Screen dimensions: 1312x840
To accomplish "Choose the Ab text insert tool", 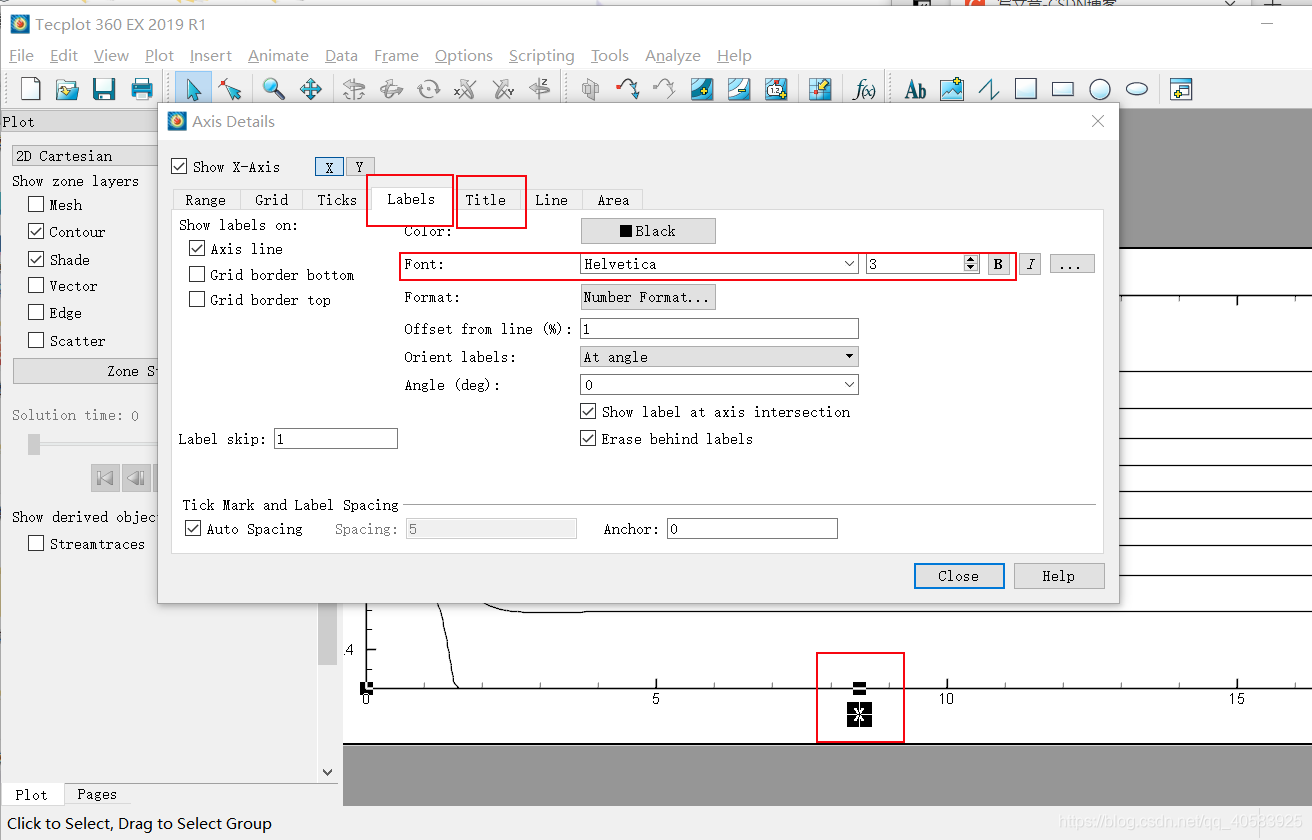I will [x=915, y=89].
